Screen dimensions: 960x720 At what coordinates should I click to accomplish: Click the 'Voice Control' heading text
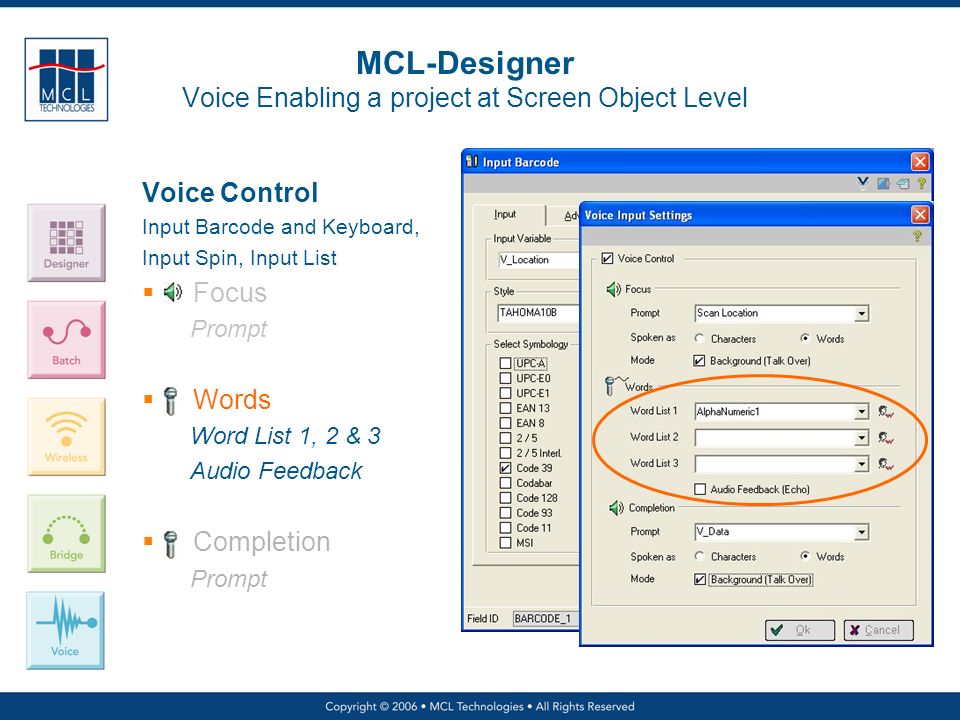click(230, 192)
